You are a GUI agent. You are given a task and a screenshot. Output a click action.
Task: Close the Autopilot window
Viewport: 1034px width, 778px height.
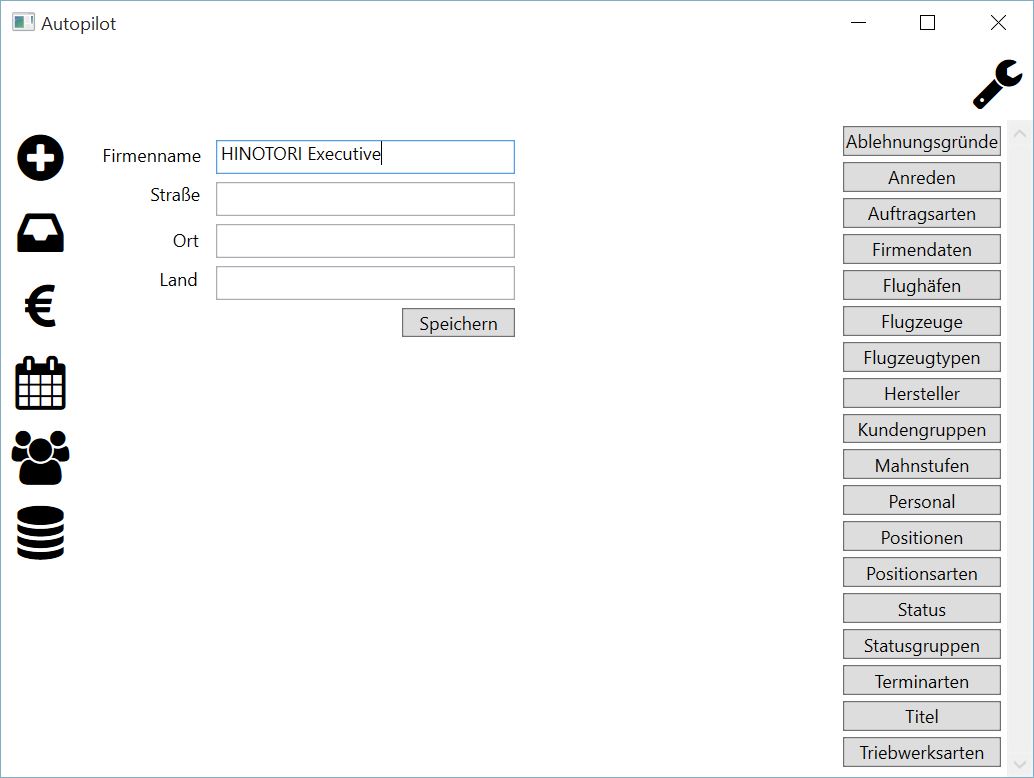[x=998, y=22]
